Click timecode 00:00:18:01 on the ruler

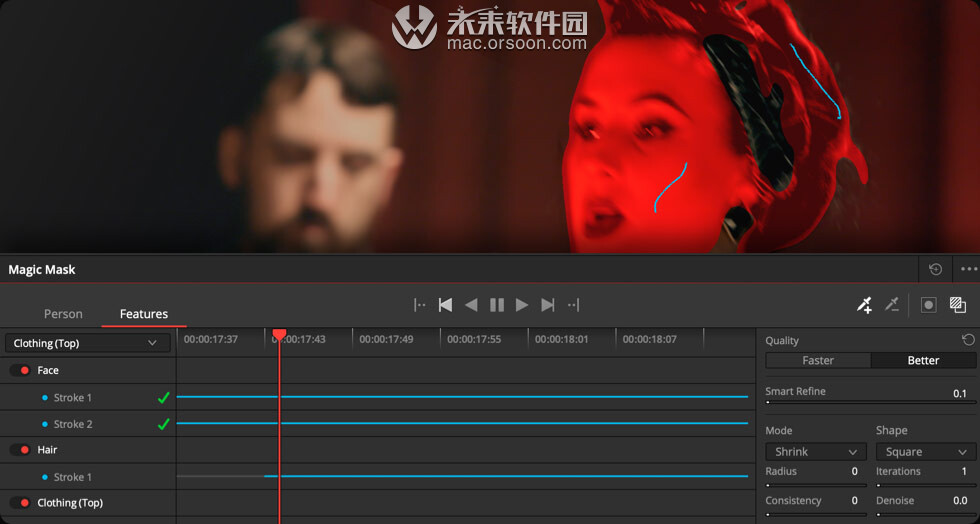click(x=561, y=340)
